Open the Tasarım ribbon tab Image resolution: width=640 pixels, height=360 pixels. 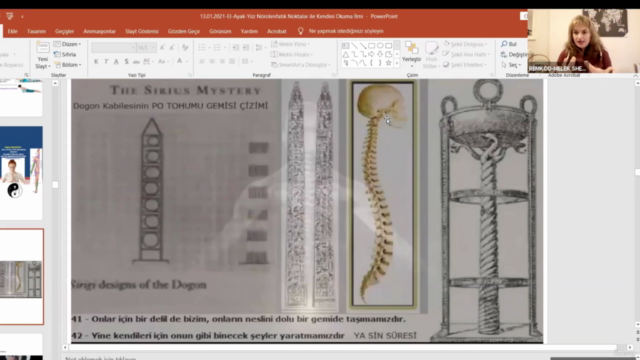(36, 31)
